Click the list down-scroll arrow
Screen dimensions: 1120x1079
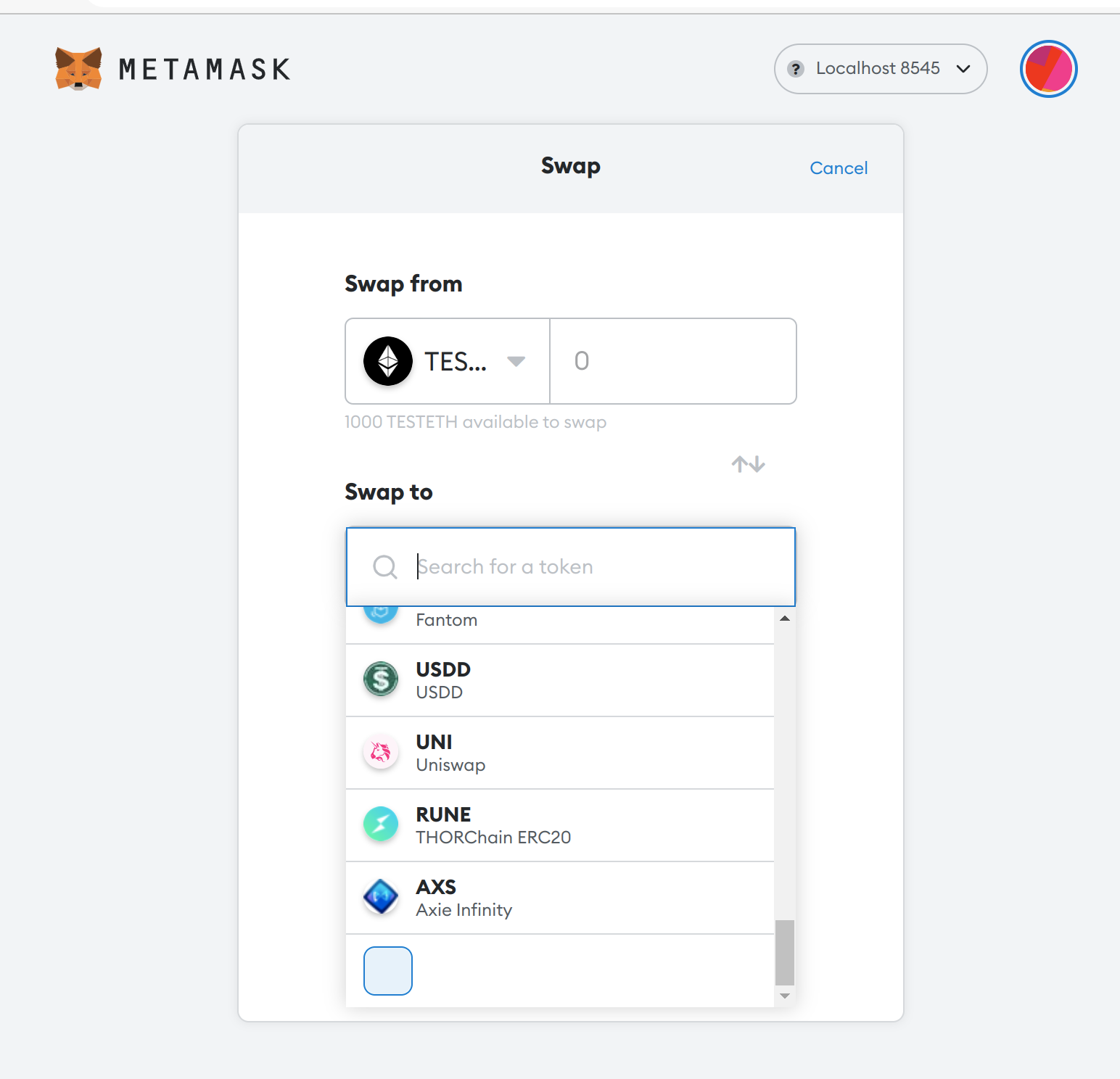[785, 996]
